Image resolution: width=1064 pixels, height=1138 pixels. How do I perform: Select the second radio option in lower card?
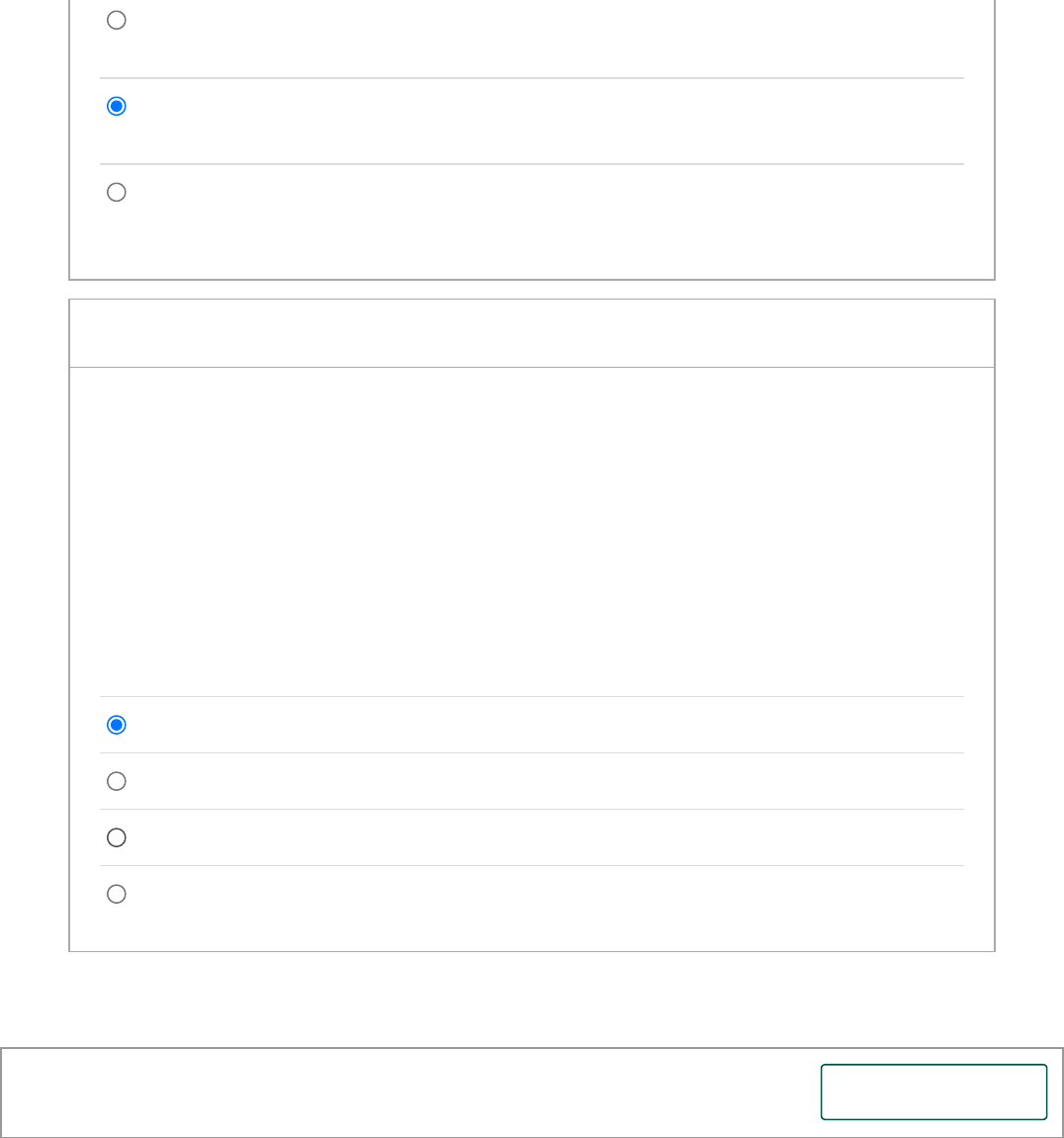[117, 781]
